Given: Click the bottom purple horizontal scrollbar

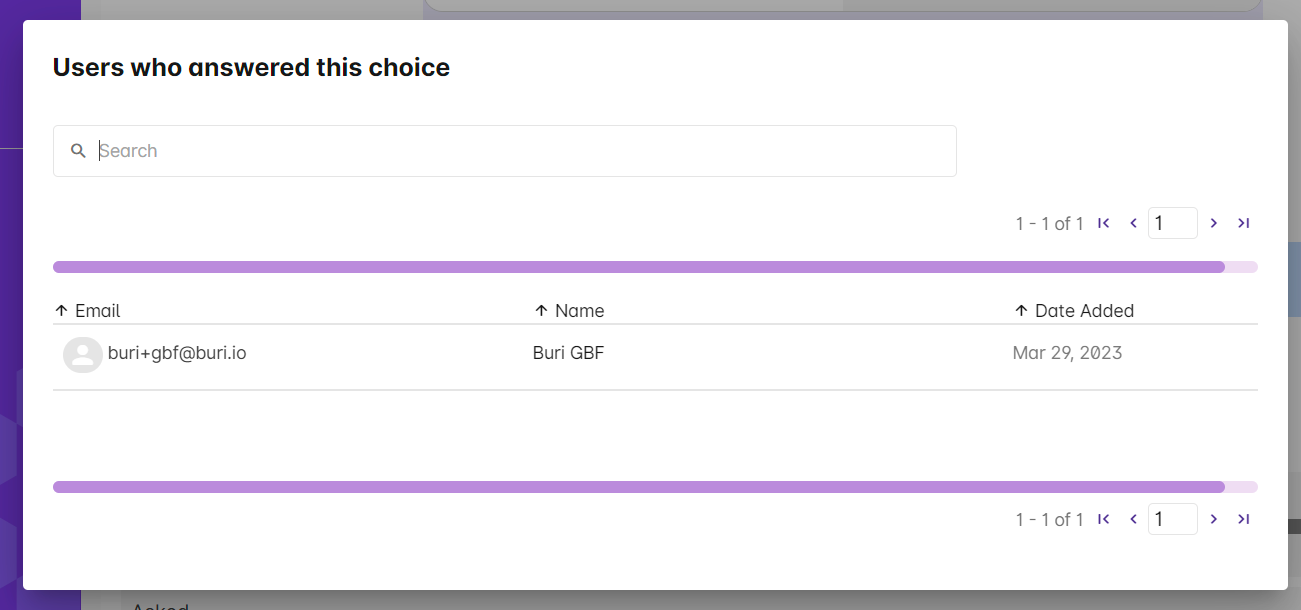Looking at the screenshot, I should pos(638,487).
